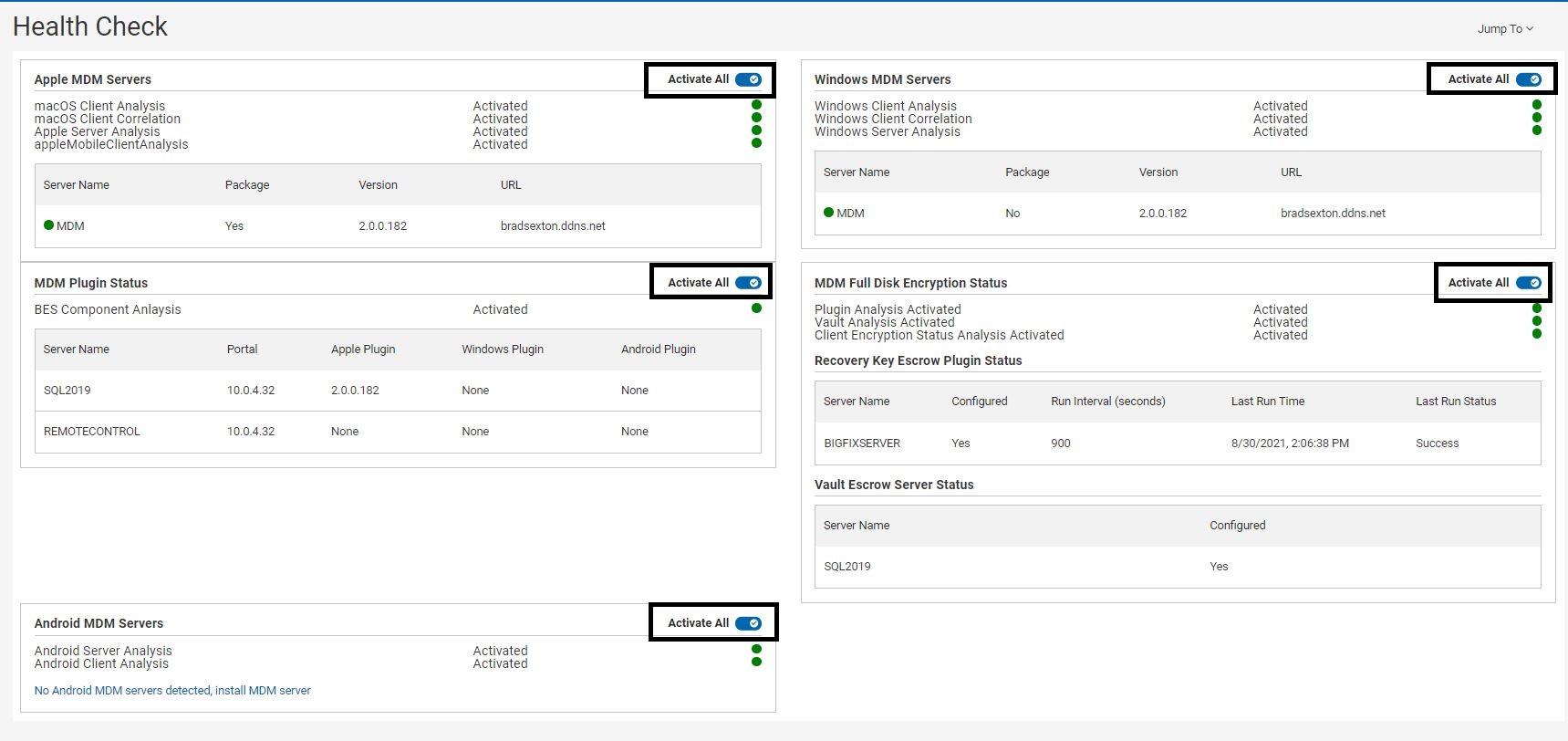Click the Vault Escrow Server Status heading

click(894, 485)
